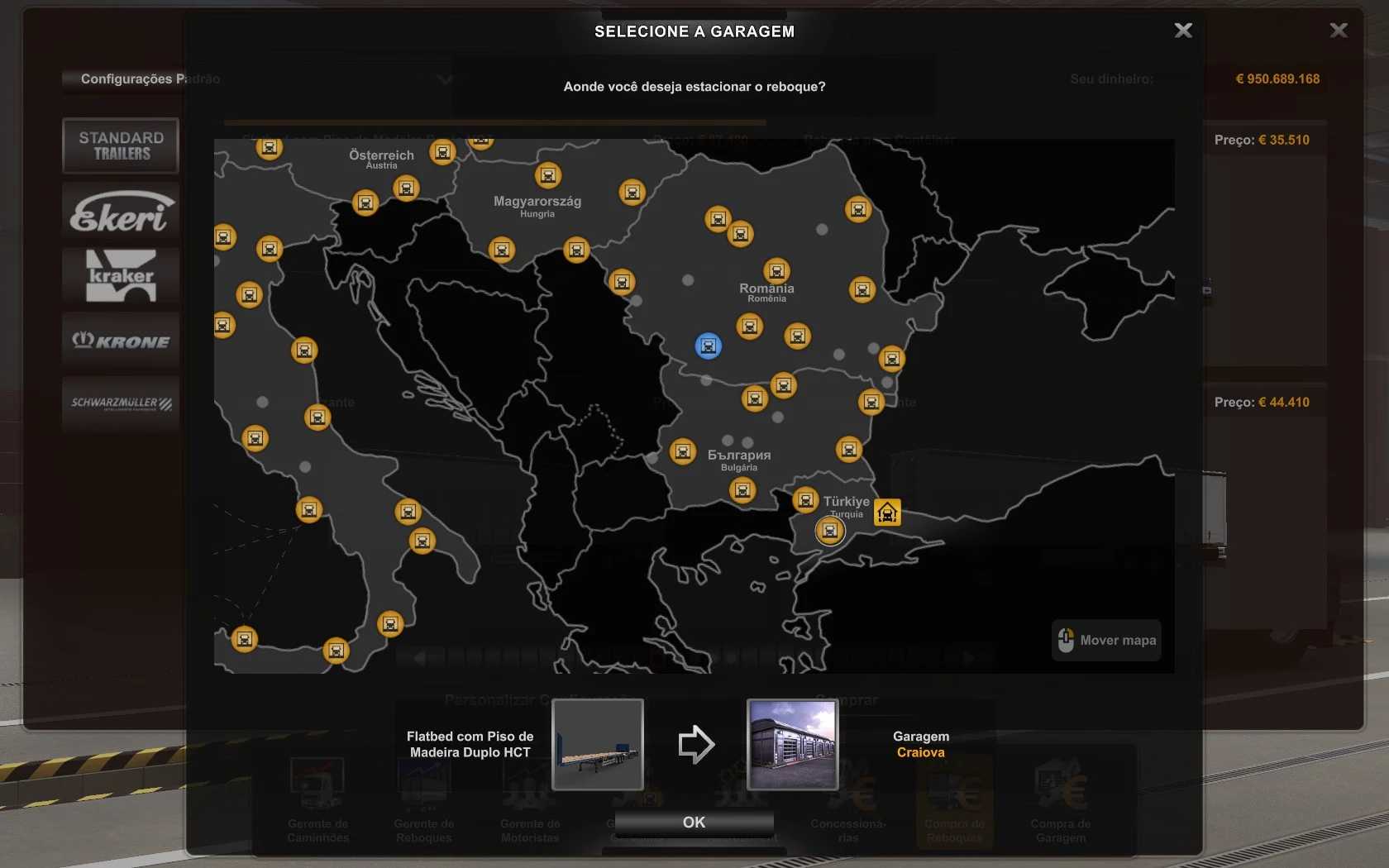Open the Krone trailer brand tab
Viewport: 1389px width, 868px height.
pyautogui.click(x=121, y=341)
